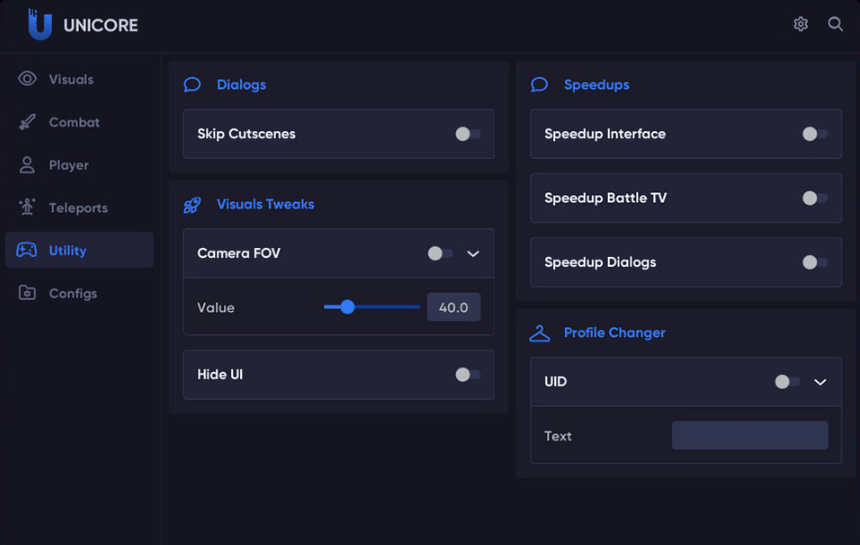The width and height of the screenshot is (860, 545).
Task: Click the Dialogs speech bubble icon
Action: pyautogui.click(x=192, y=84)
